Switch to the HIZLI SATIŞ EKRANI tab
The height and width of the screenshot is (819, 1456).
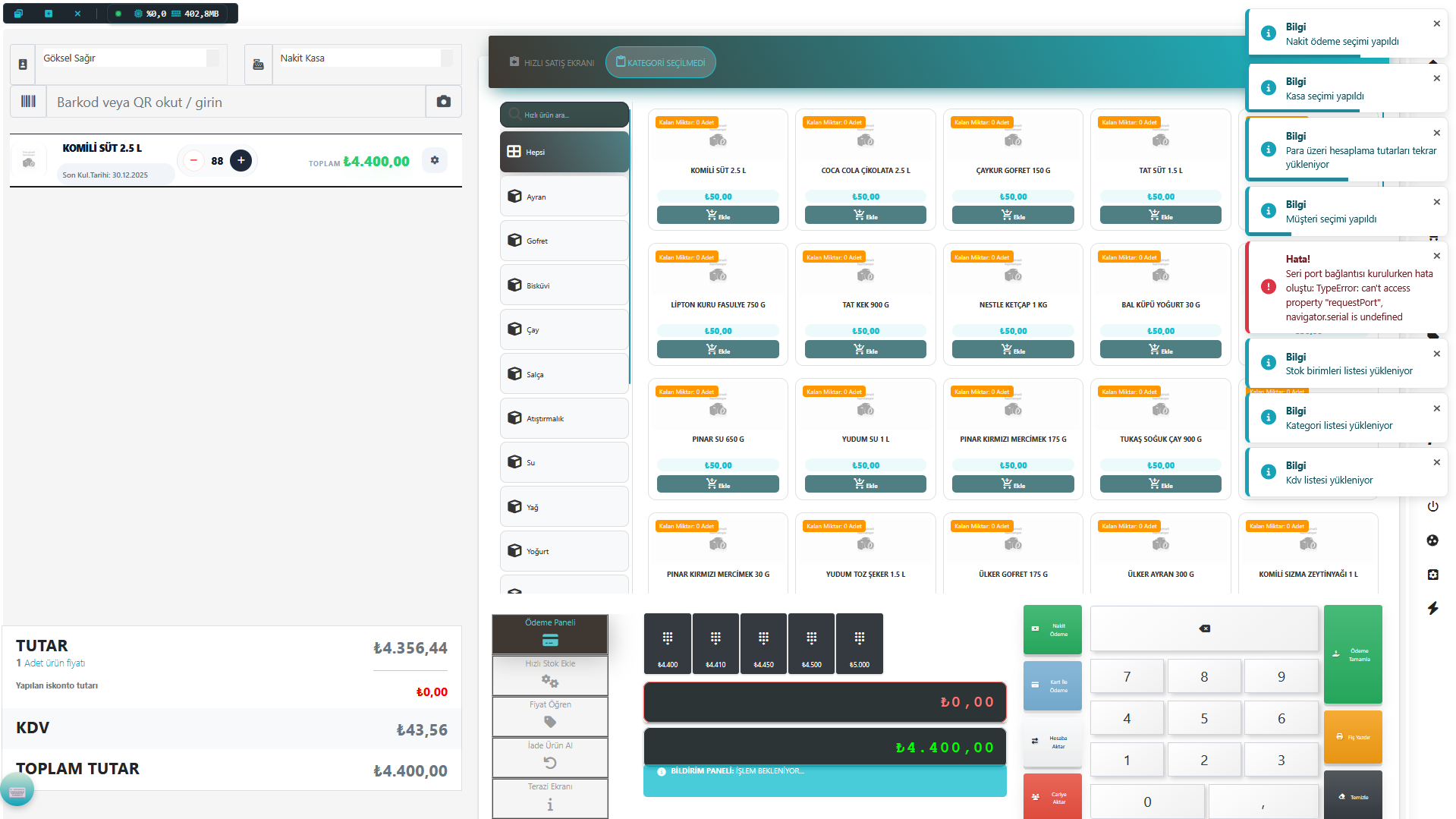click(552, 62)
